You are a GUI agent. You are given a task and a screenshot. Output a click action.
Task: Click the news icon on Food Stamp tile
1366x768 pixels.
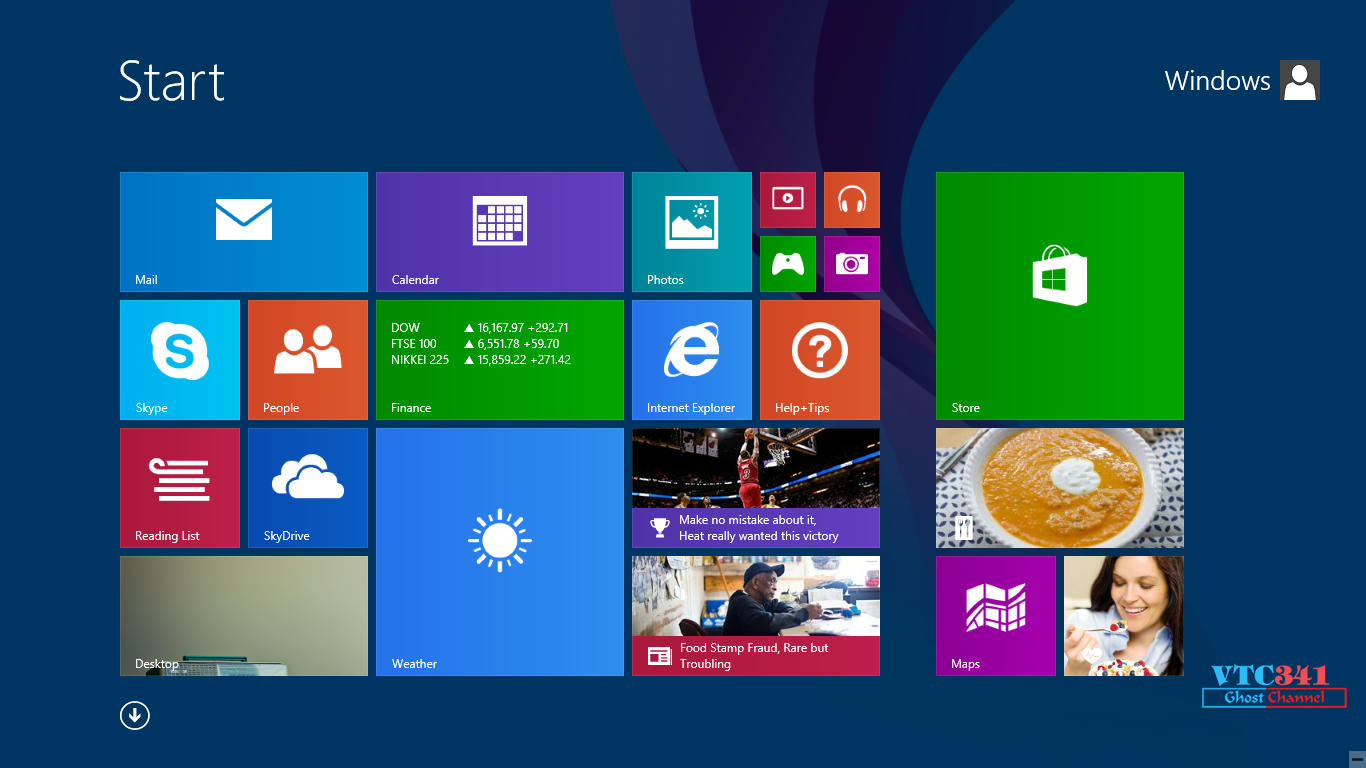pyautogui.click(x=659, y=656)
